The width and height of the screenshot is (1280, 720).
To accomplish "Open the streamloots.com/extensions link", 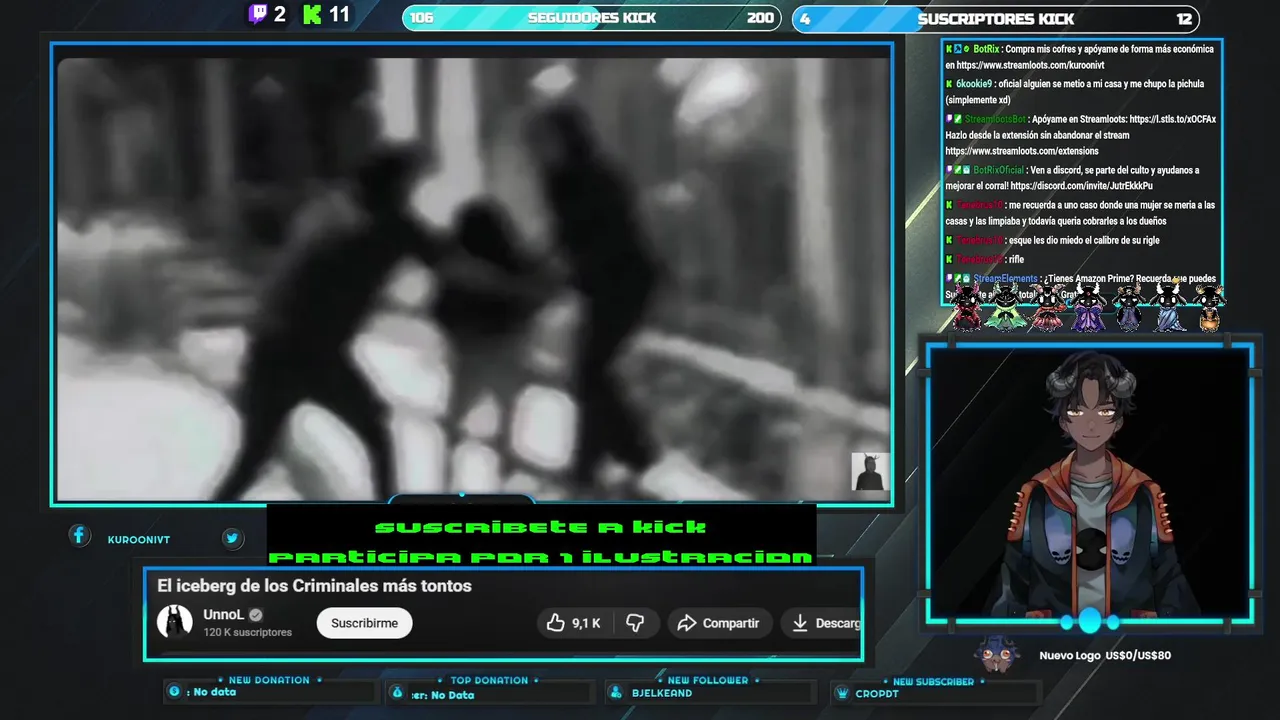I will click(1022, 151).
